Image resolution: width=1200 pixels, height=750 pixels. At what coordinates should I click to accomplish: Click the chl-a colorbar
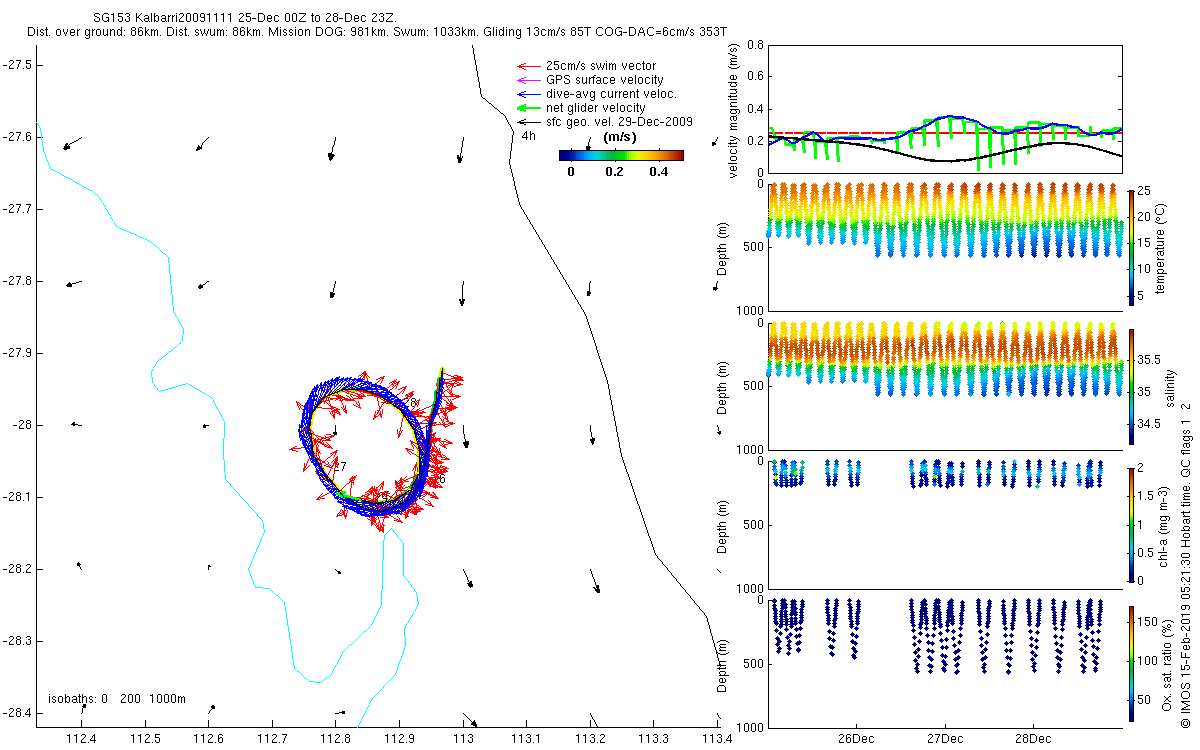[1131, 524]
